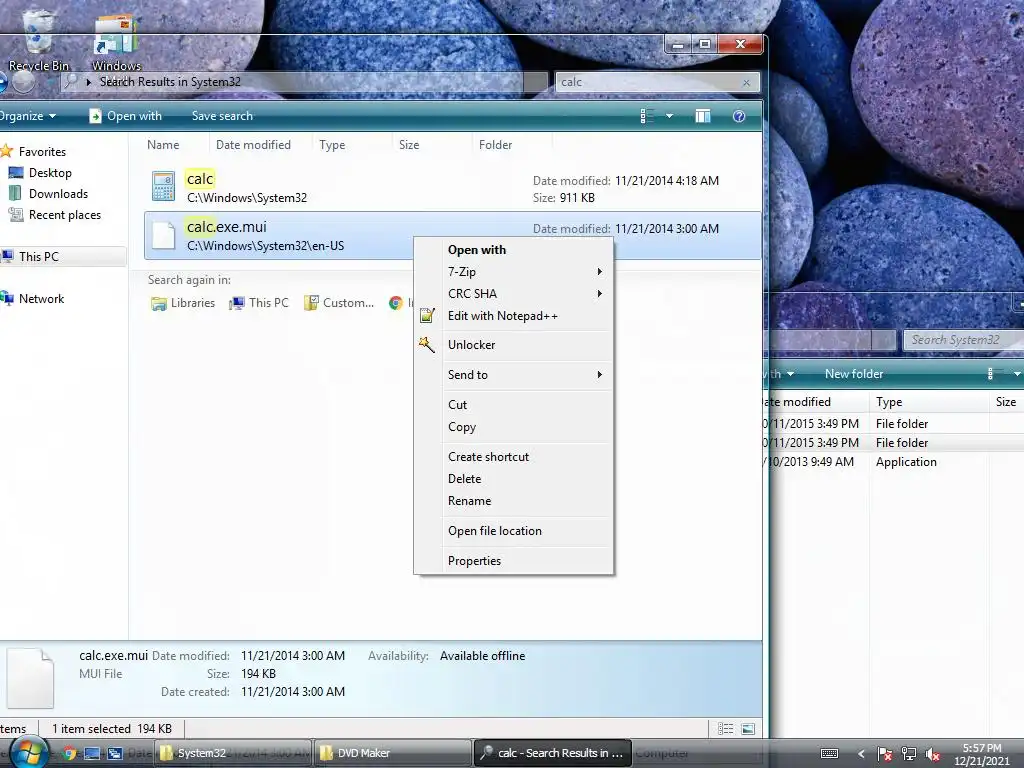Sort by Type column header
1024x768 pixels.
(x=332, y=145)
